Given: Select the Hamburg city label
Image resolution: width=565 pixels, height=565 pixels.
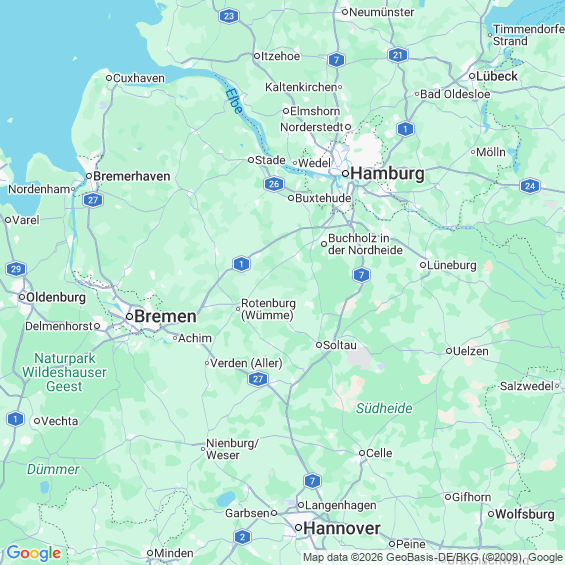Looking at the screenshot, I should (x=387, y=173).
